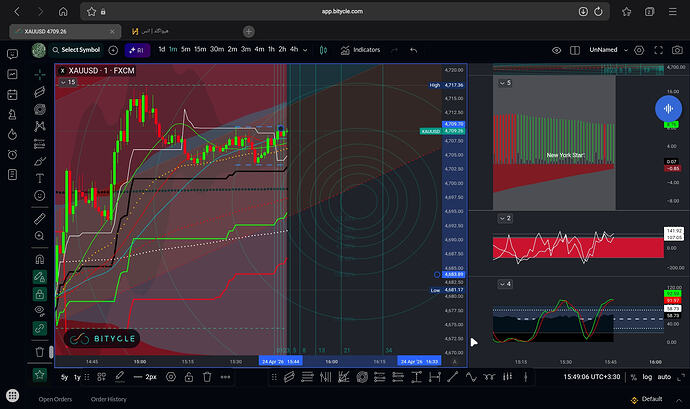Screen dimensions: 690x409
Task: Enter fullscreen mode icon
Action: (658, 50)
